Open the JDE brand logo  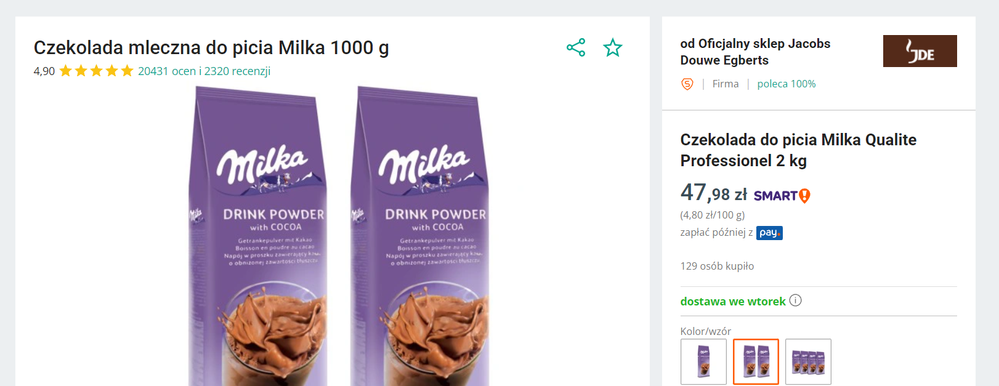pyautogui.click(x=919, y=51)
